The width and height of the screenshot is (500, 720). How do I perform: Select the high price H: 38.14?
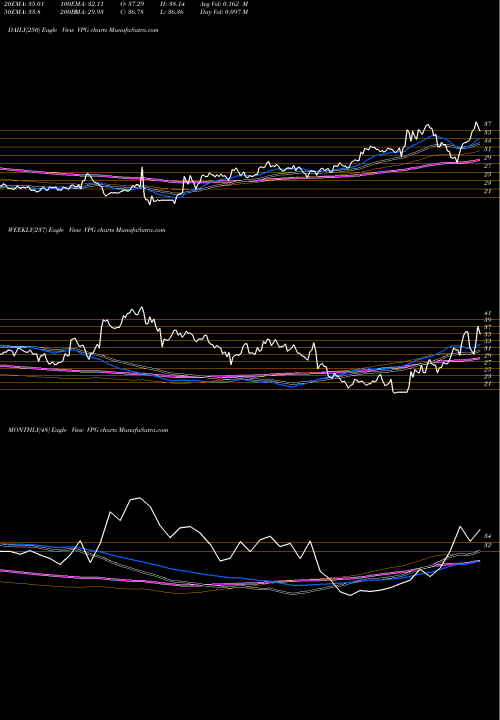pyautogui.click(x=174, y=4)
